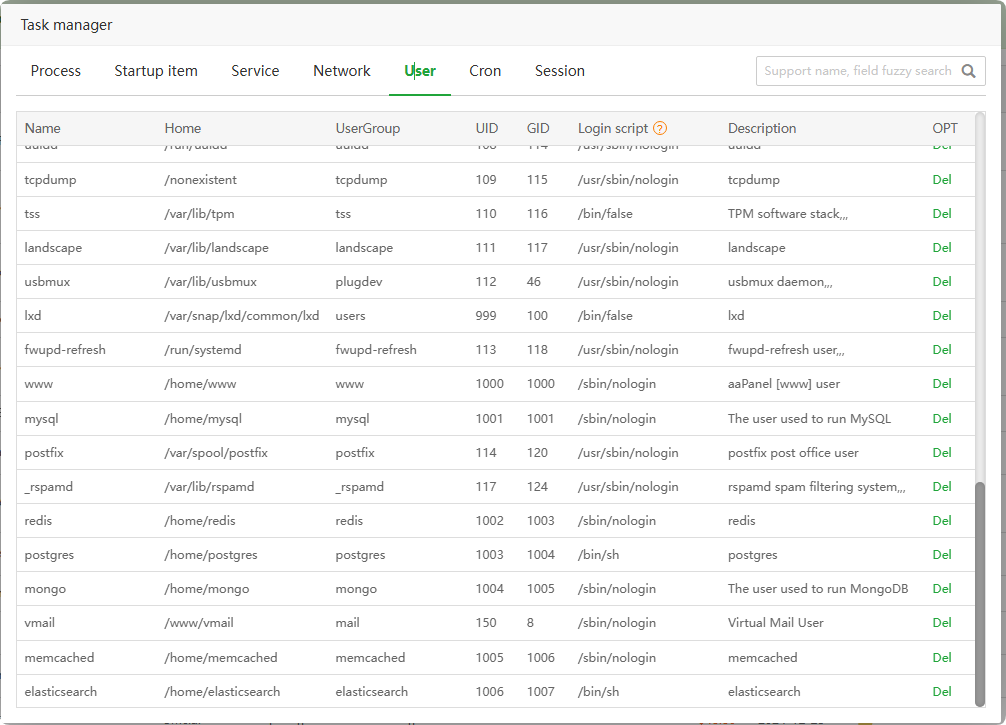Click Del for the vmail user
Image resolution: width=1006 pixels, height=725 pixels.
pyautogui.click(x=942, y=623)
